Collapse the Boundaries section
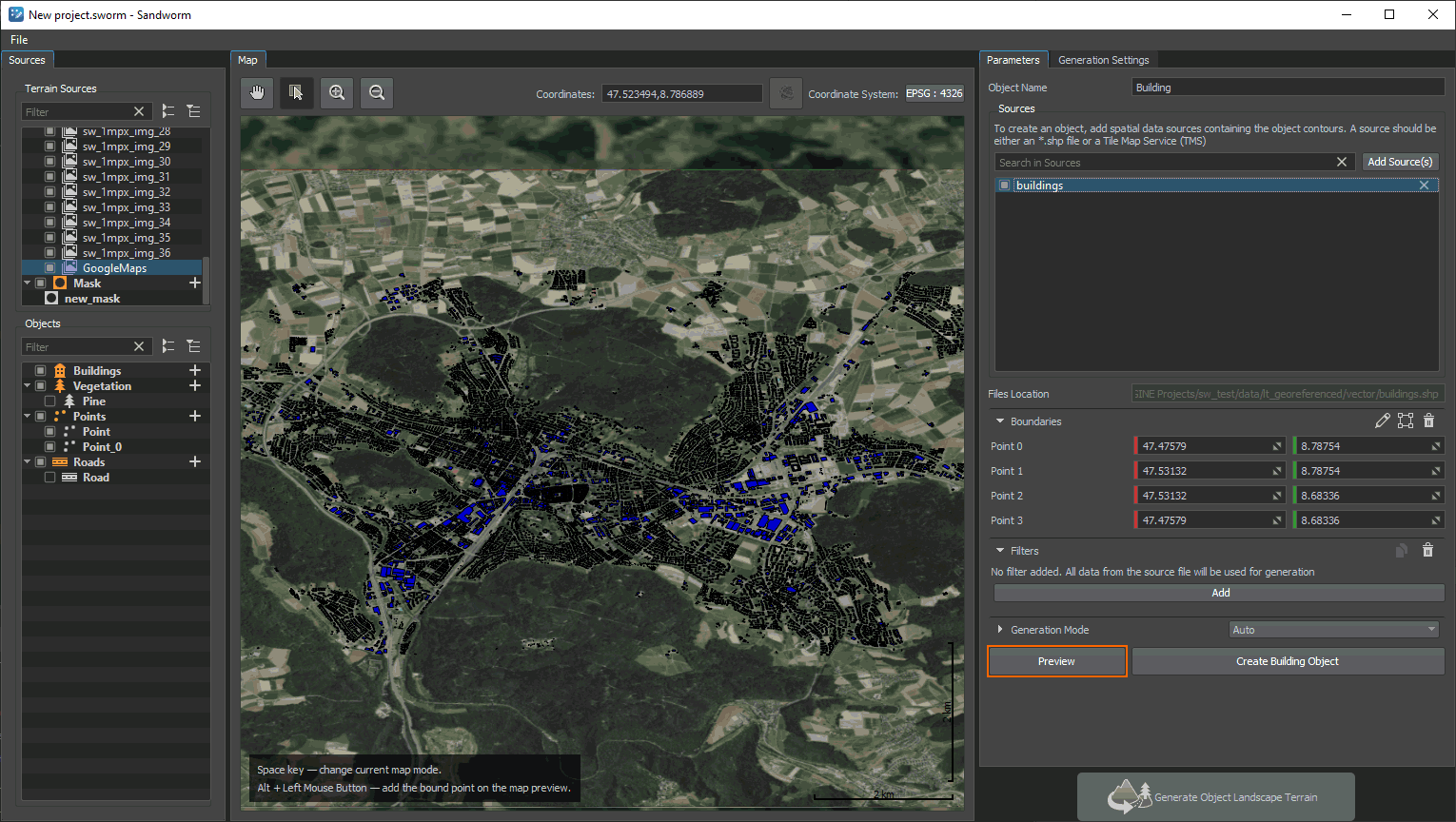The height and width of the screenshot is (822, 1456). [x=1000, y=421]
